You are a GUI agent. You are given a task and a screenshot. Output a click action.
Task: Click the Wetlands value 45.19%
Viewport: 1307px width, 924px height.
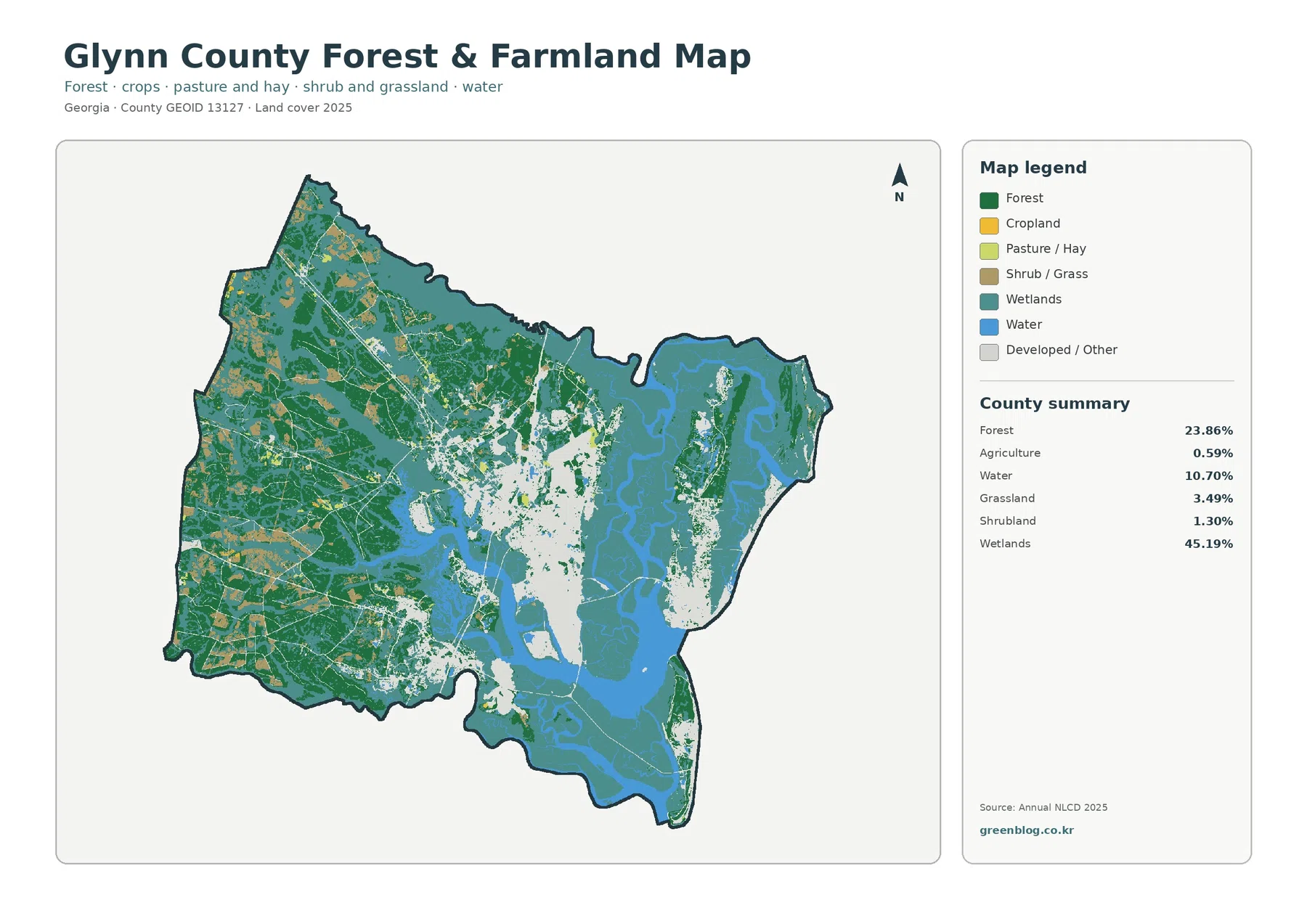1208,544
